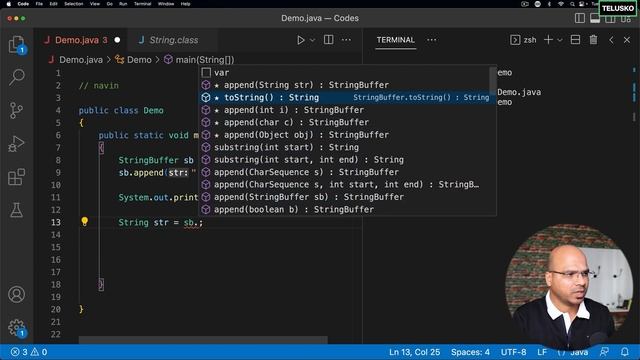Image resolution: width=640 pixels, height=360 pixels.
Task: Click Spaces: 4 indentation setting
Action: point(470,352)
